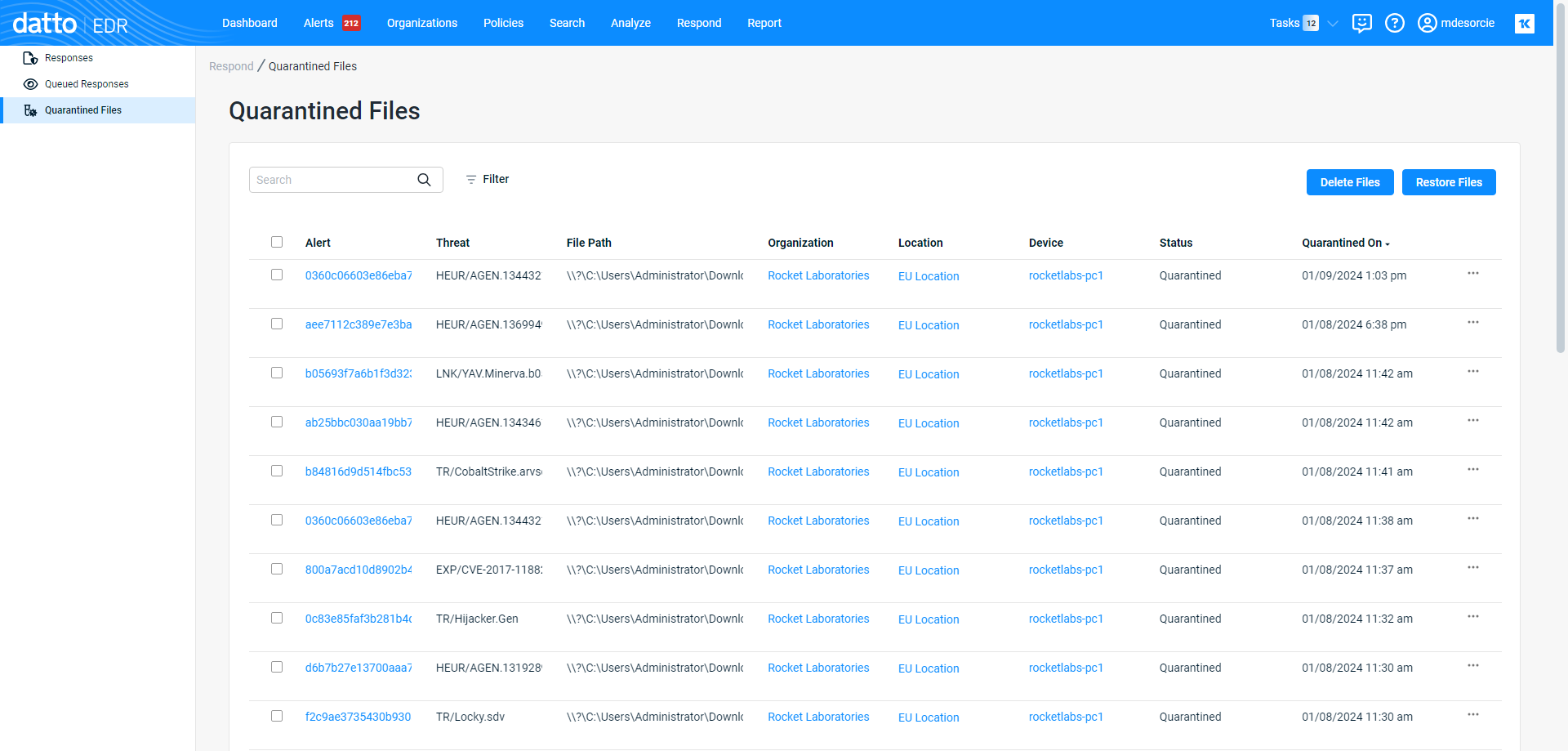
Task: Open actions menu for b84816d9d514fbc53 row
Action: 1472,470
